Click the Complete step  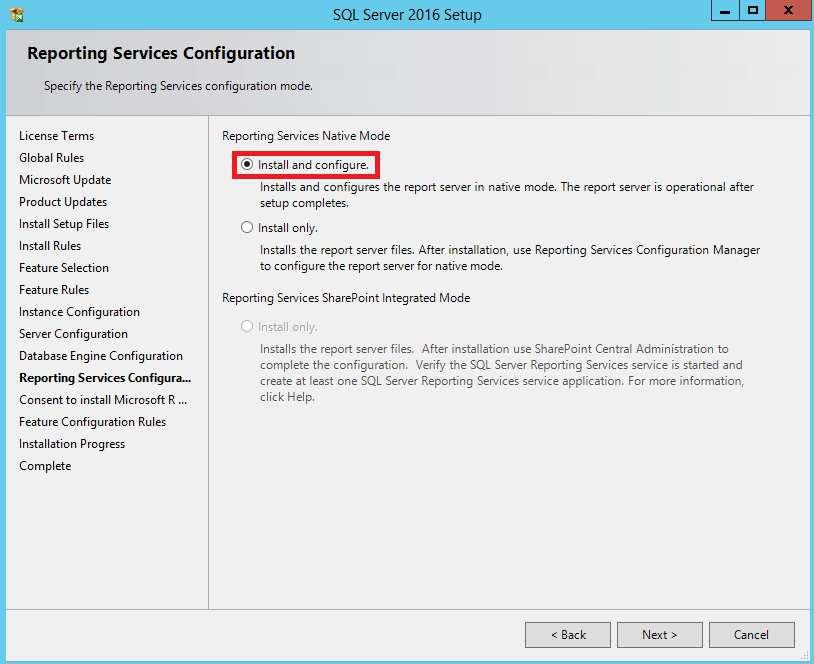point(45,466)
